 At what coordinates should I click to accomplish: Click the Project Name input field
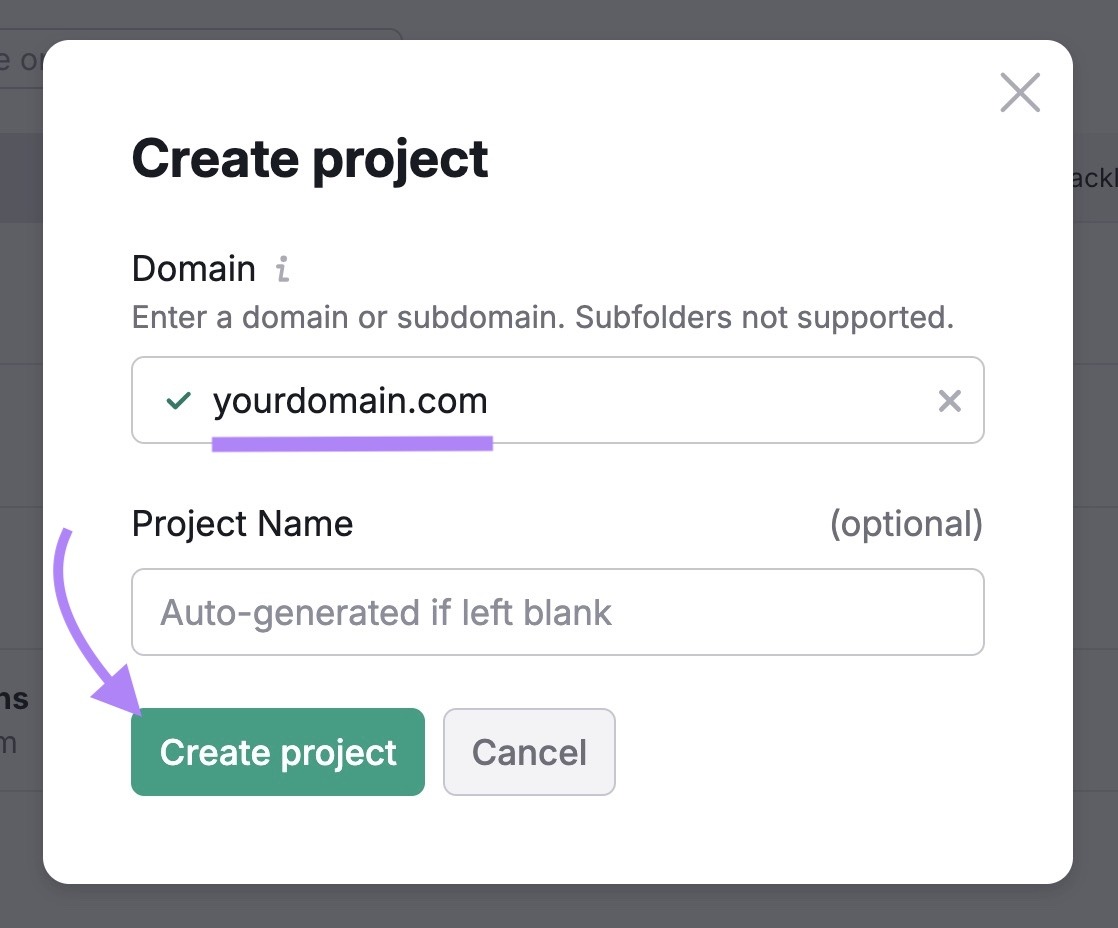[x=557, y=612]
